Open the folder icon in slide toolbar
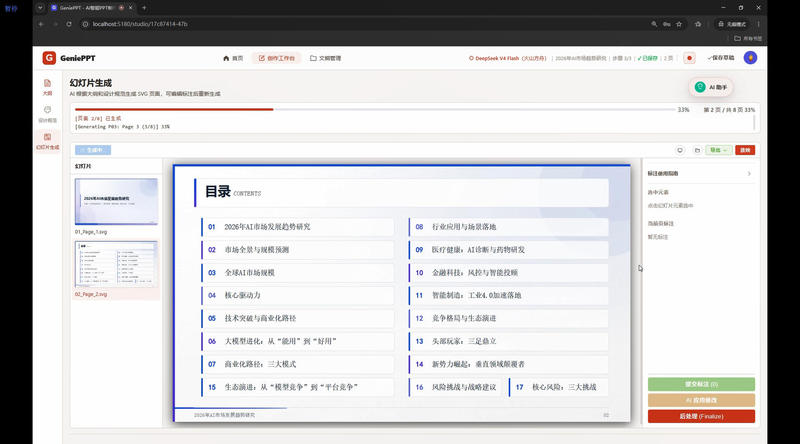The image size is (800, 444). 697,150
